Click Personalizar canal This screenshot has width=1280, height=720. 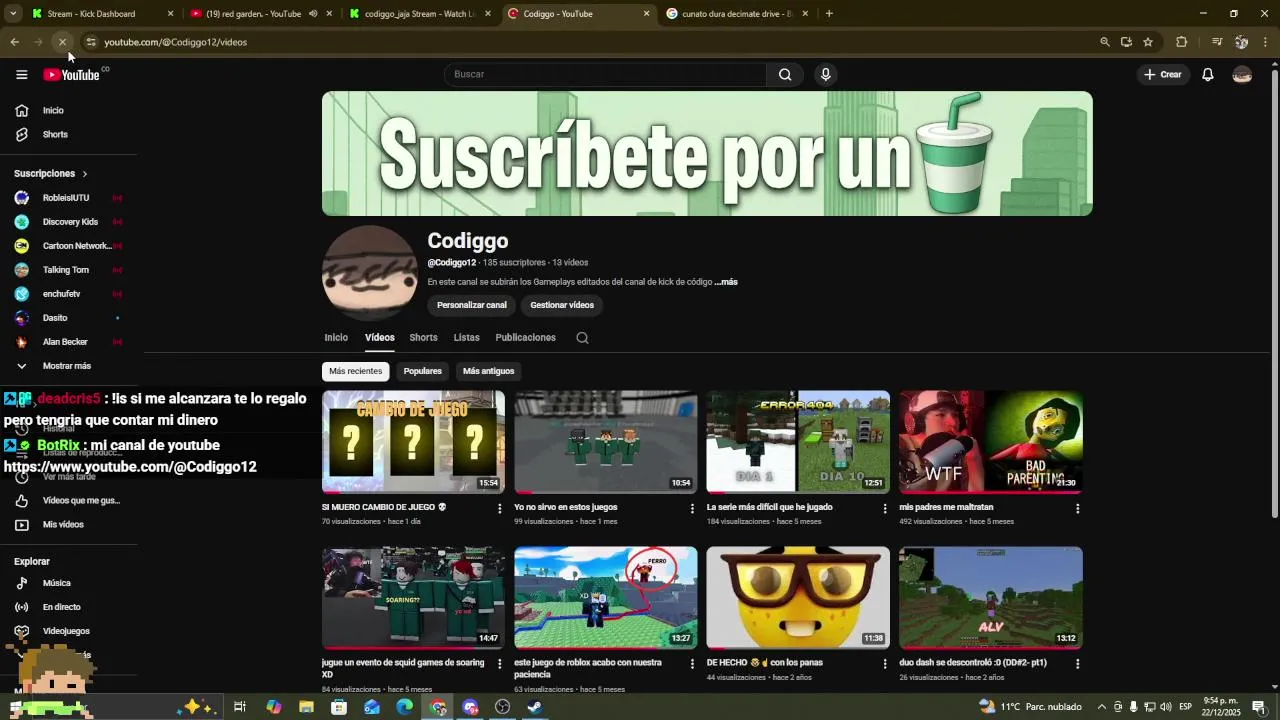[472, 305]
